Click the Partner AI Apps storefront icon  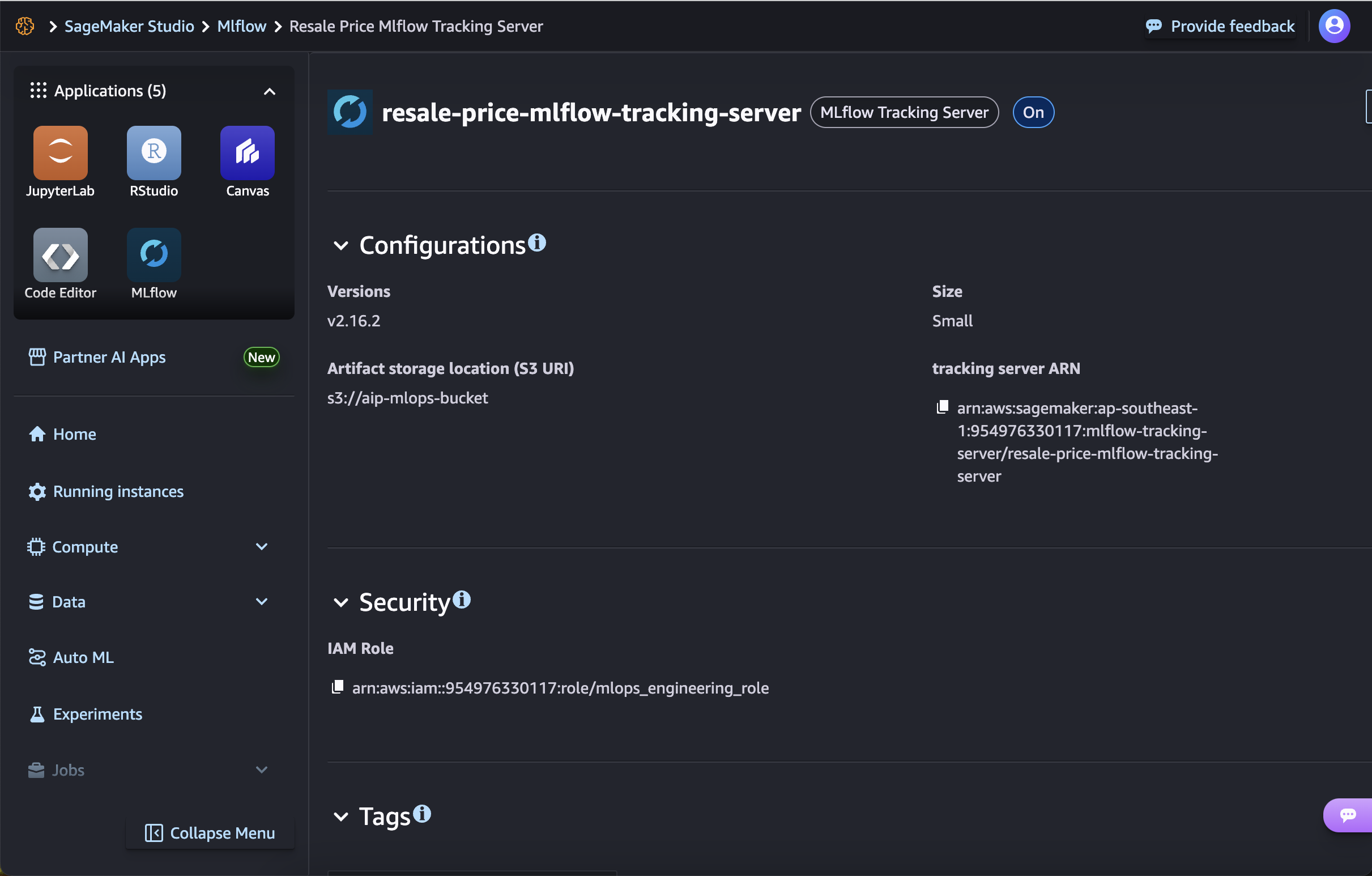tap(37, 357)
